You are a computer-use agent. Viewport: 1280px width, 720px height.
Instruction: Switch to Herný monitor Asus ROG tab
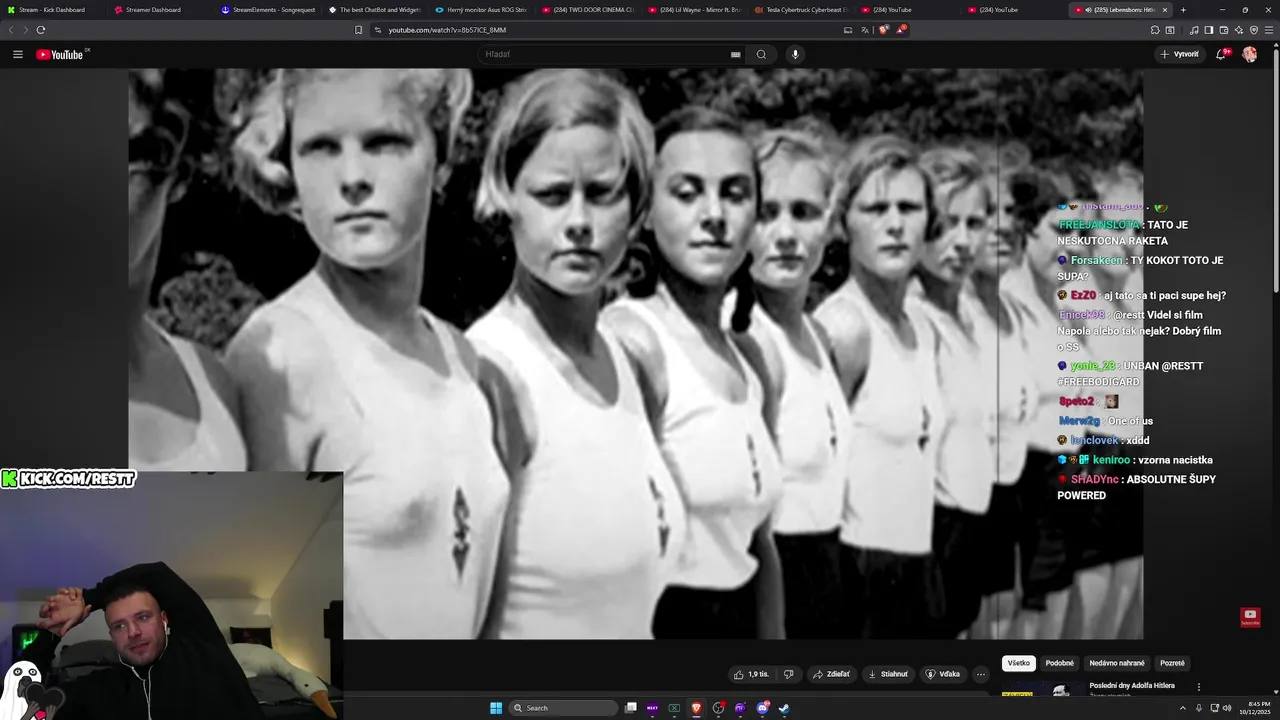pyautogui.click(x=482, y=10)
